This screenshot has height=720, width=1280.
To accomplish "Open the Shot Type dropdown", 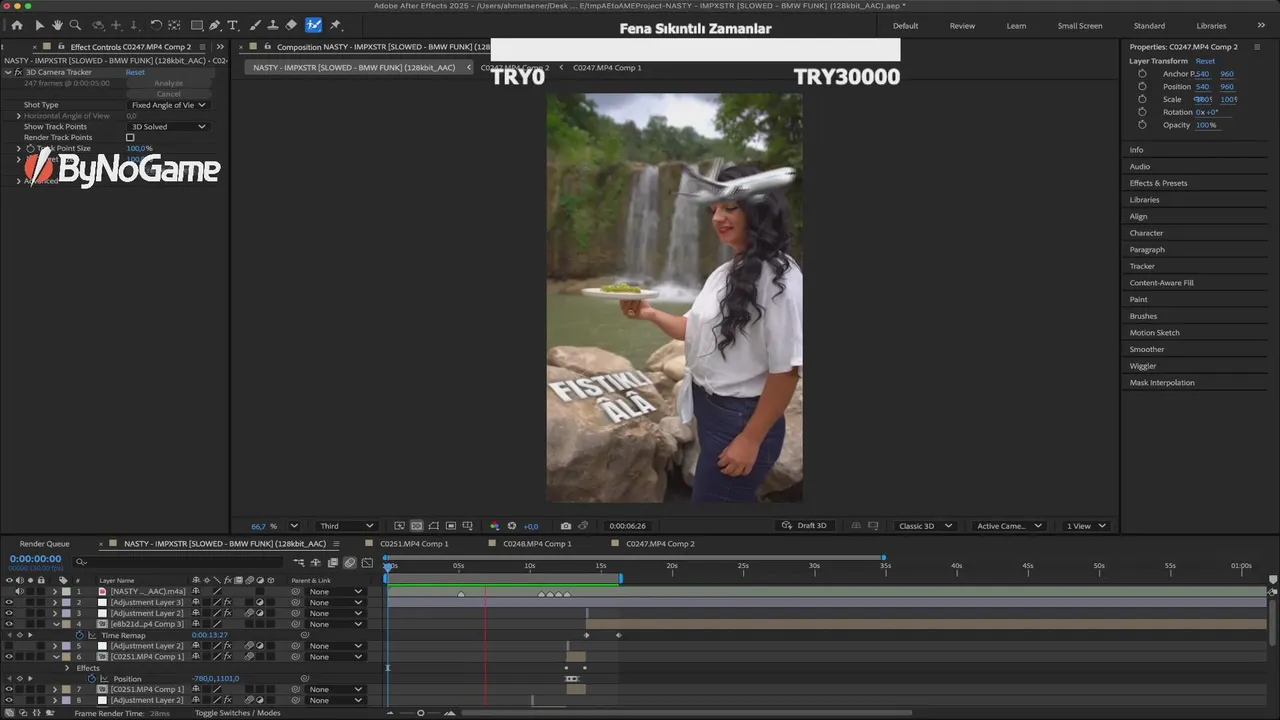I will tap(168, 105).
